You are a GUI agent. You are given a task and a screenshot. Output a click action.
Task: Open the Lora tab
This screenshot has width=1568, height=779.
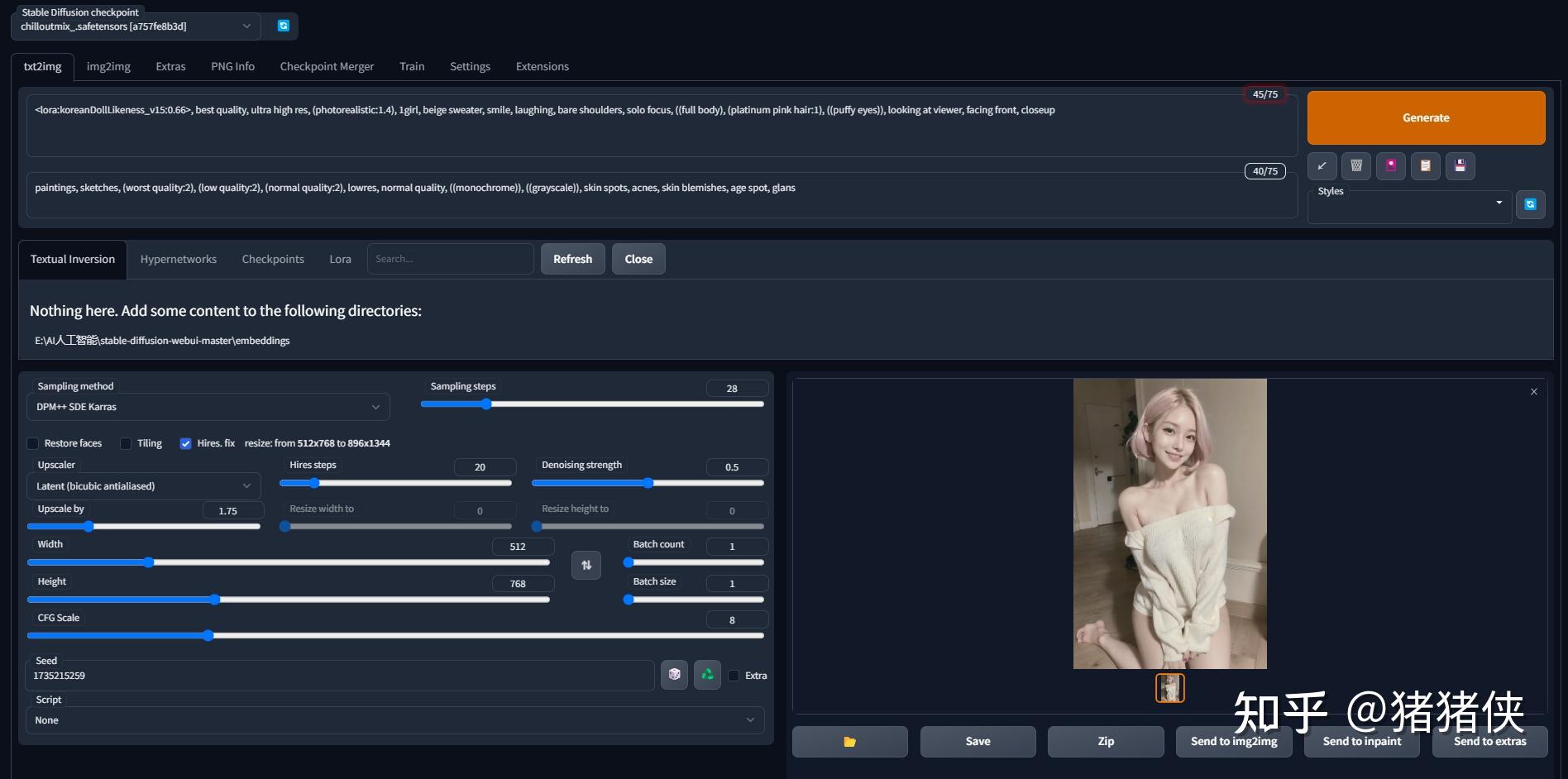340,259
